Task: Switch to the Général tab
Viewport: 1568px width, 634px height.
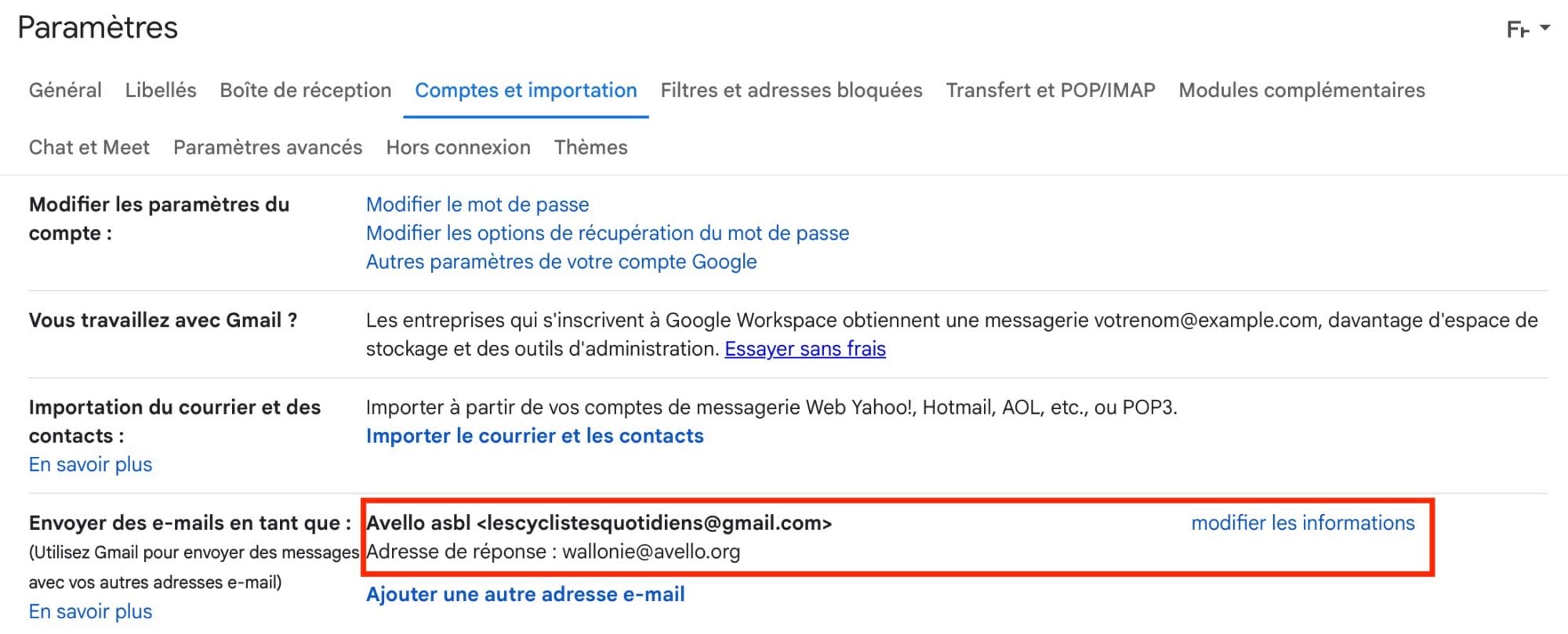Action: coord(65,90)
